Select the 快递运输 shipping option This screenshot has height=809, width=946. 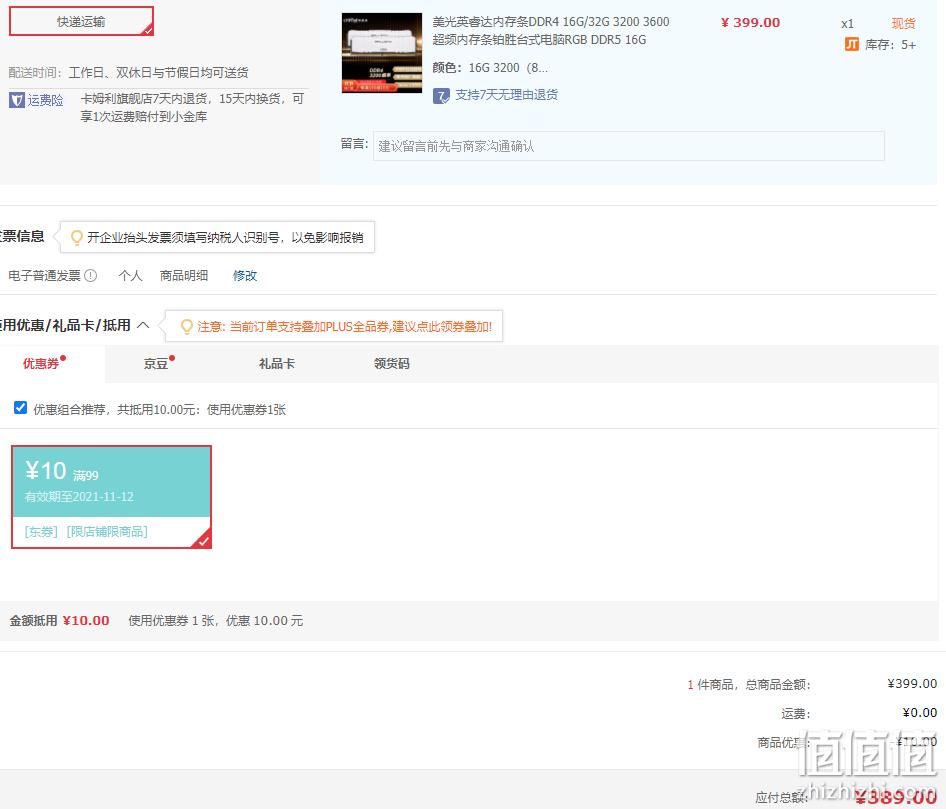[81, 22]
